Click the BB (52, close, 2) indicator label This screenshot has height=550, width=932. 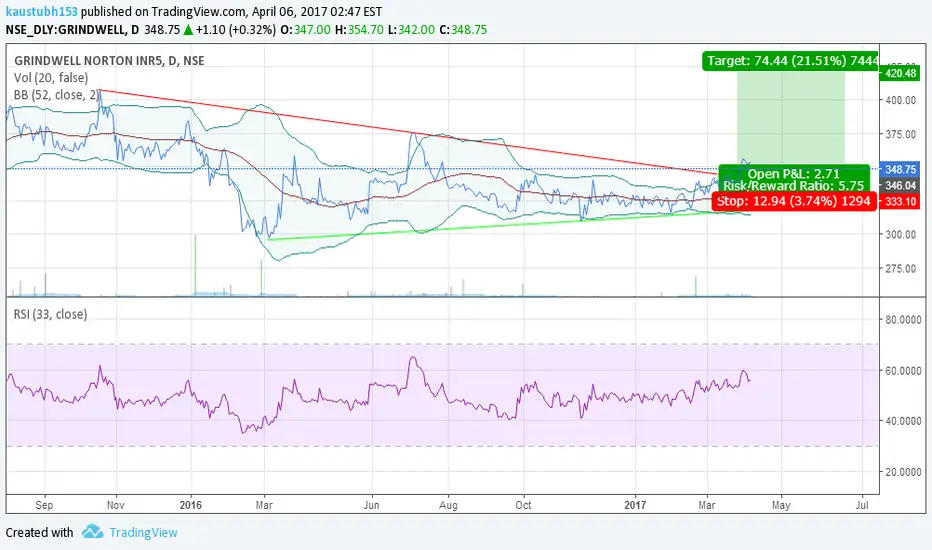tap(56, 95)
